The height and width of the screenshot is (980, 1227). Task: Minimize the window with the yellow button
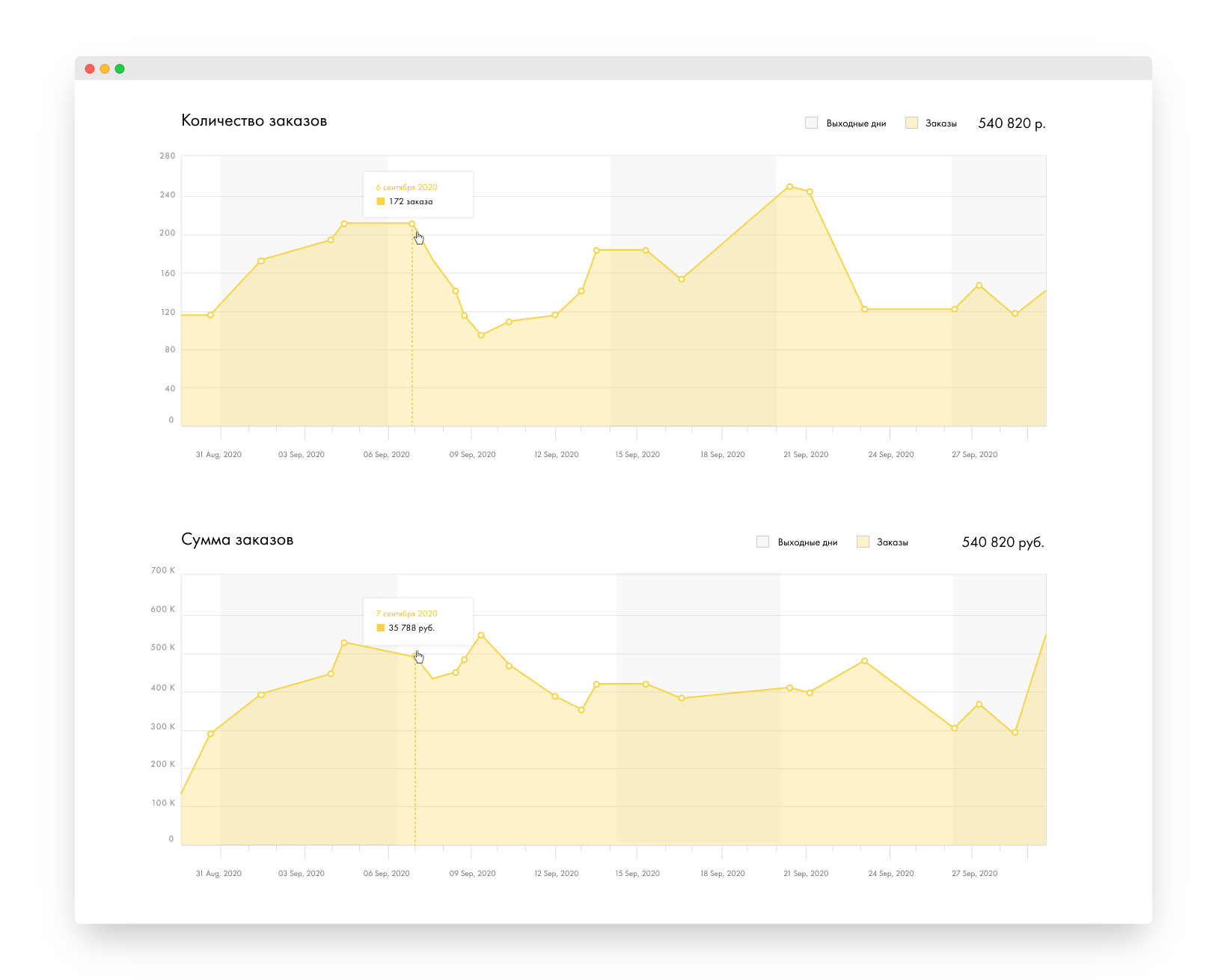click(x=105, y=69)
